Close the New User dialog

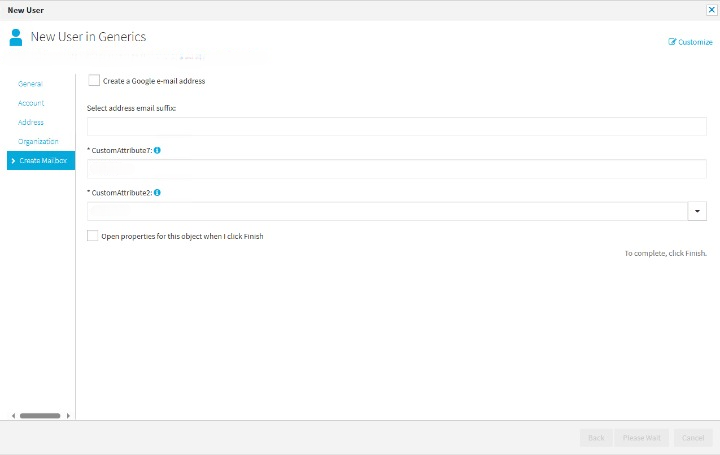tap(711, 10)
